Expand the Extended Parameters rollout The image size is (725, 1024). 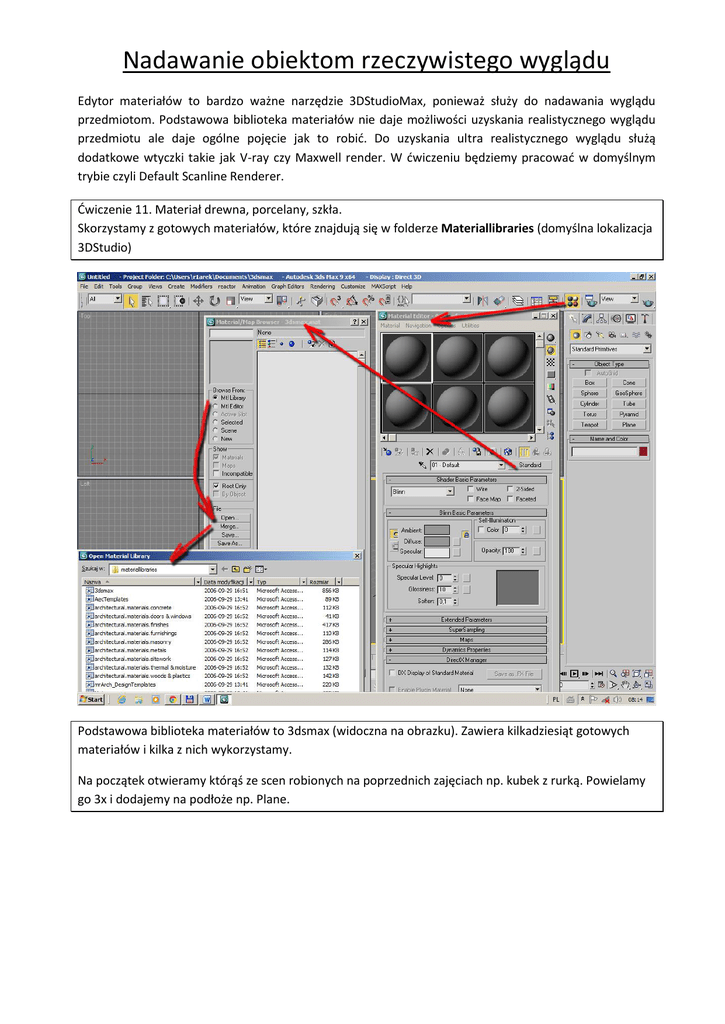466,620
